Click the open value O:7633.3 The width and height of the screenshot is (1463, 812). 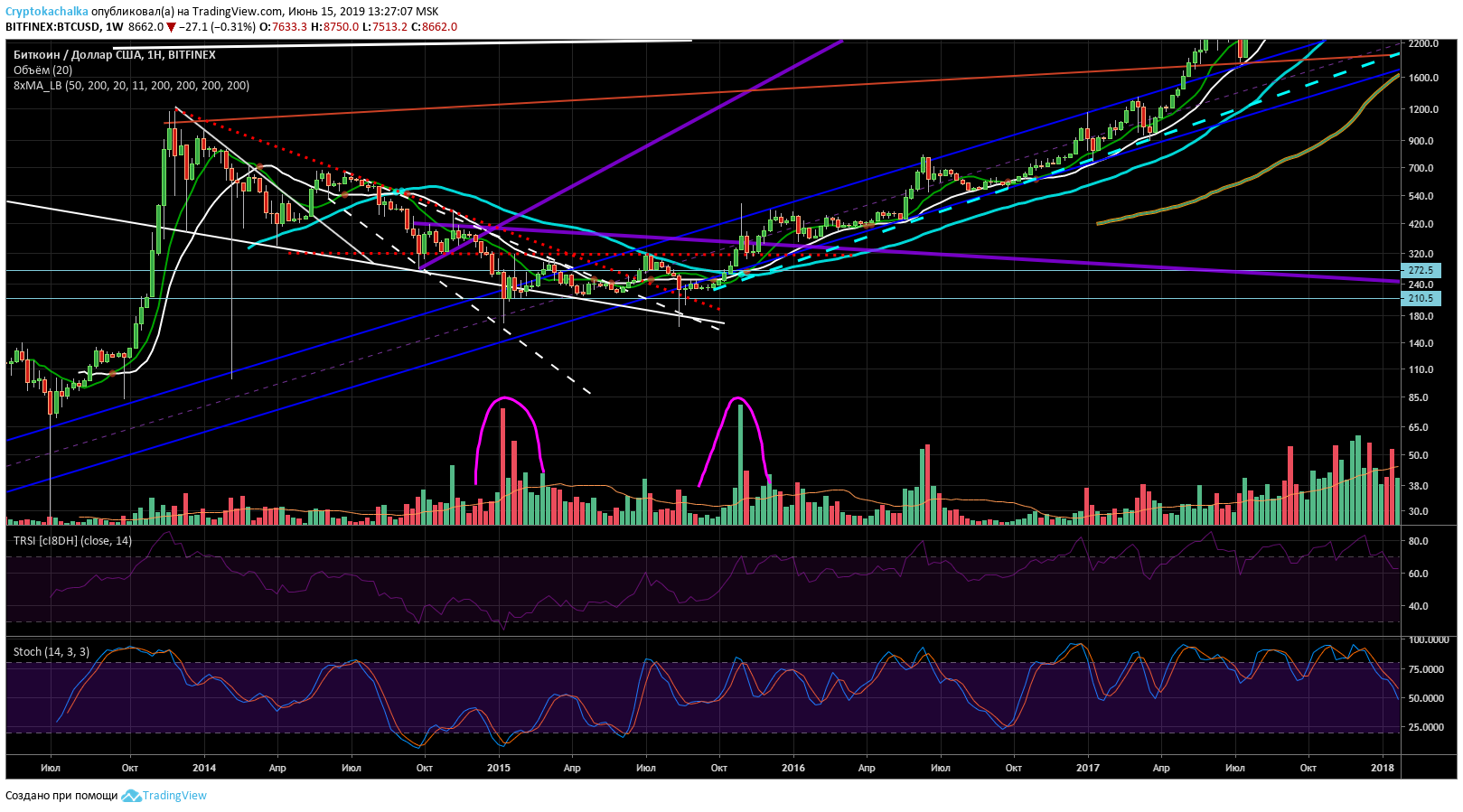pyautogui.click(x=283, y=27)
